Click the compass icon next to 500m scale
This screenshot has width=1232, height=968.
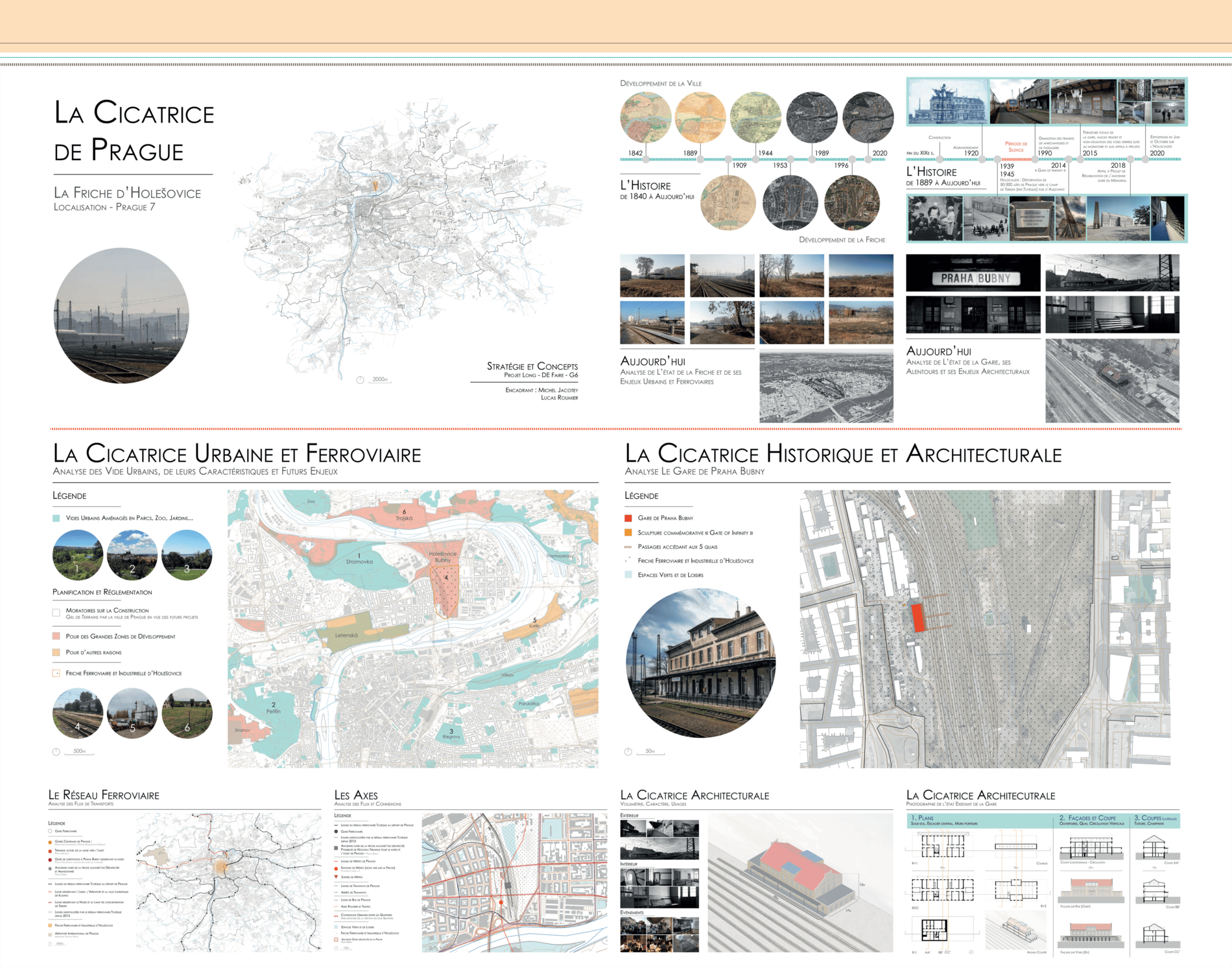pyautogui.click(x=56, y=752)
